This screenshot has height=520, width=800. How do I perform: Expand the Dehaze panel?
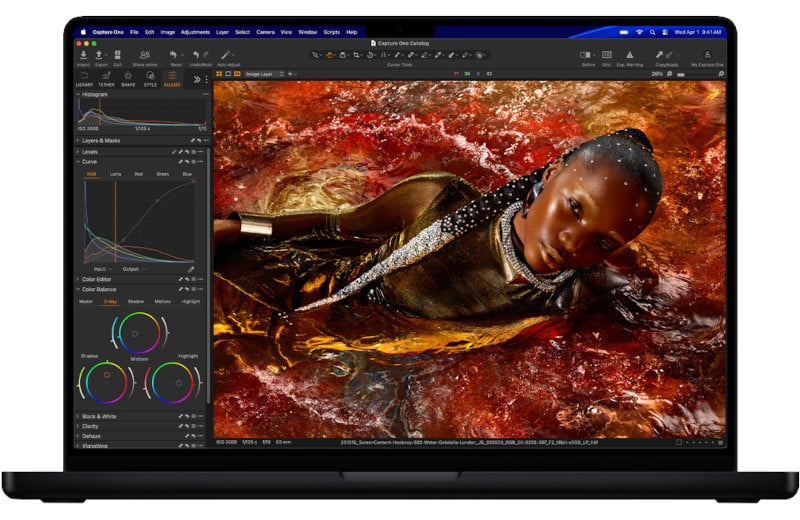tap(78, 436)
